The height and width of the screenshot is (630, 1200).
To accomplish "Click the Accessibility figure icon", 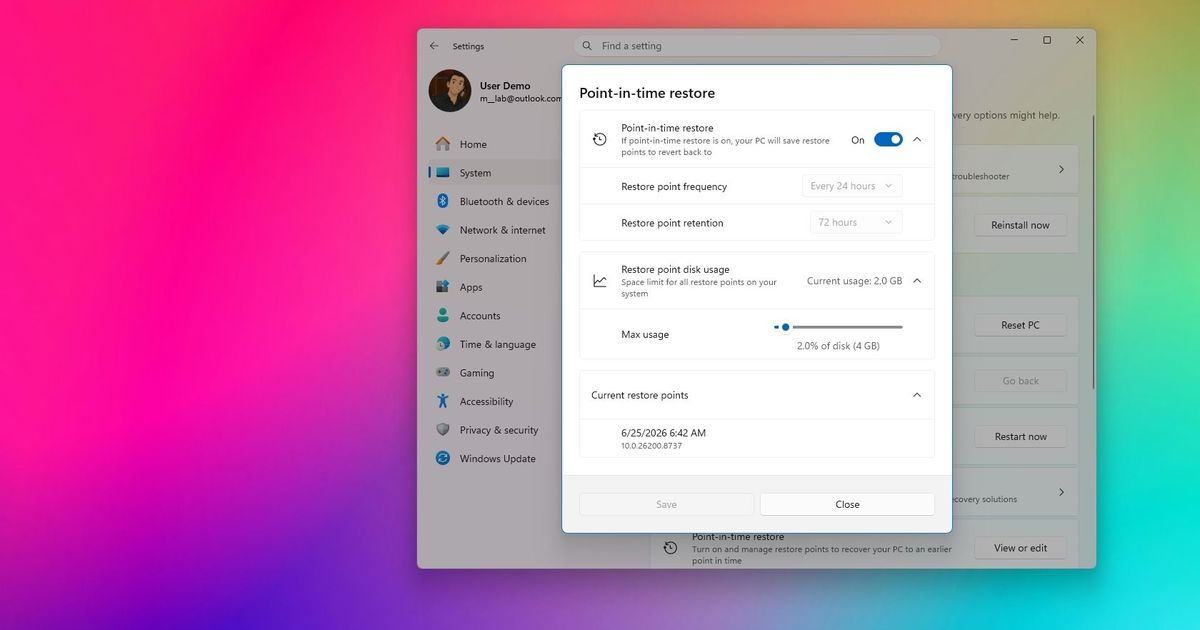I will pos(443,401).
